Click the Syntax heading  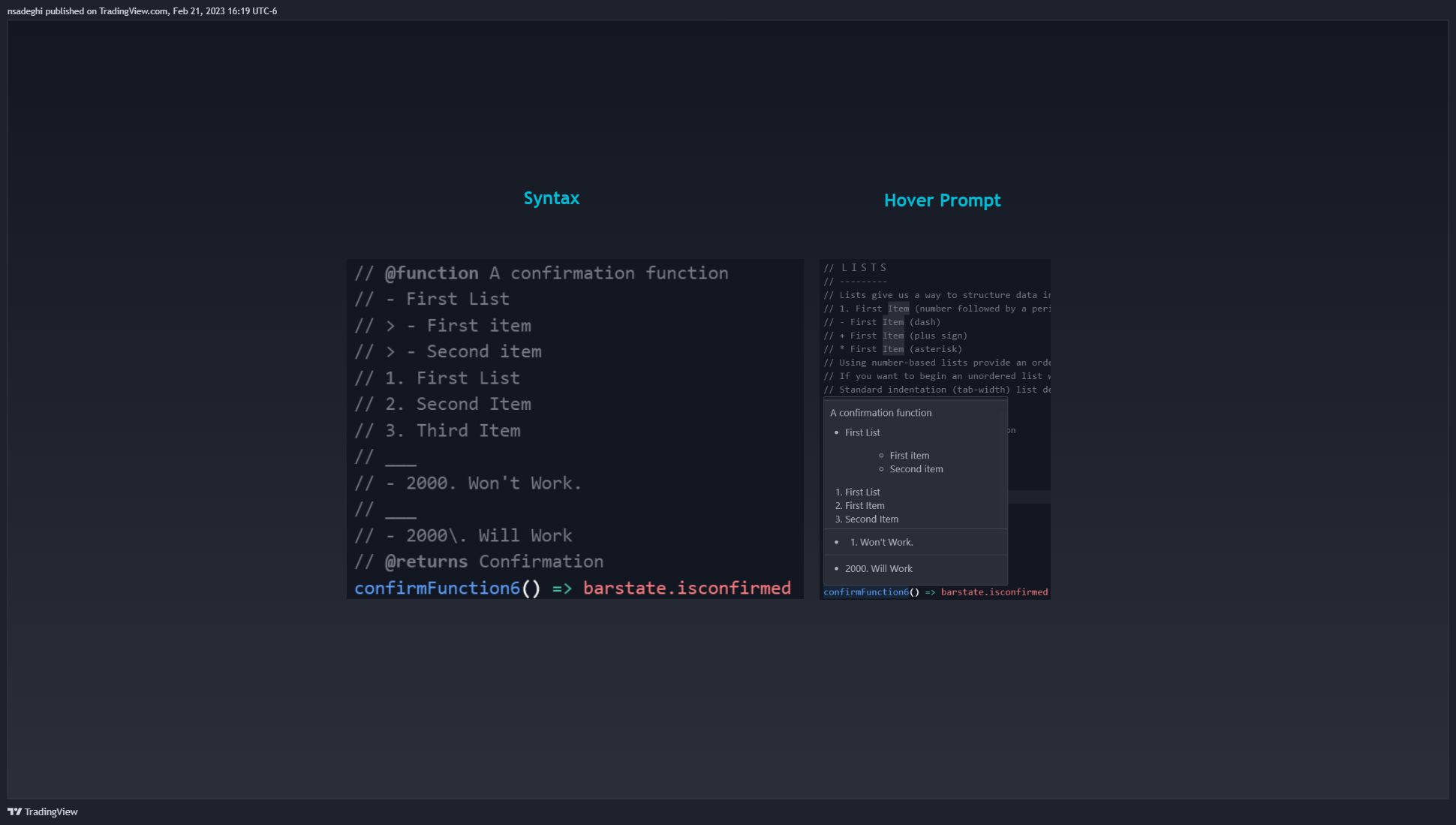pos(552,198)
